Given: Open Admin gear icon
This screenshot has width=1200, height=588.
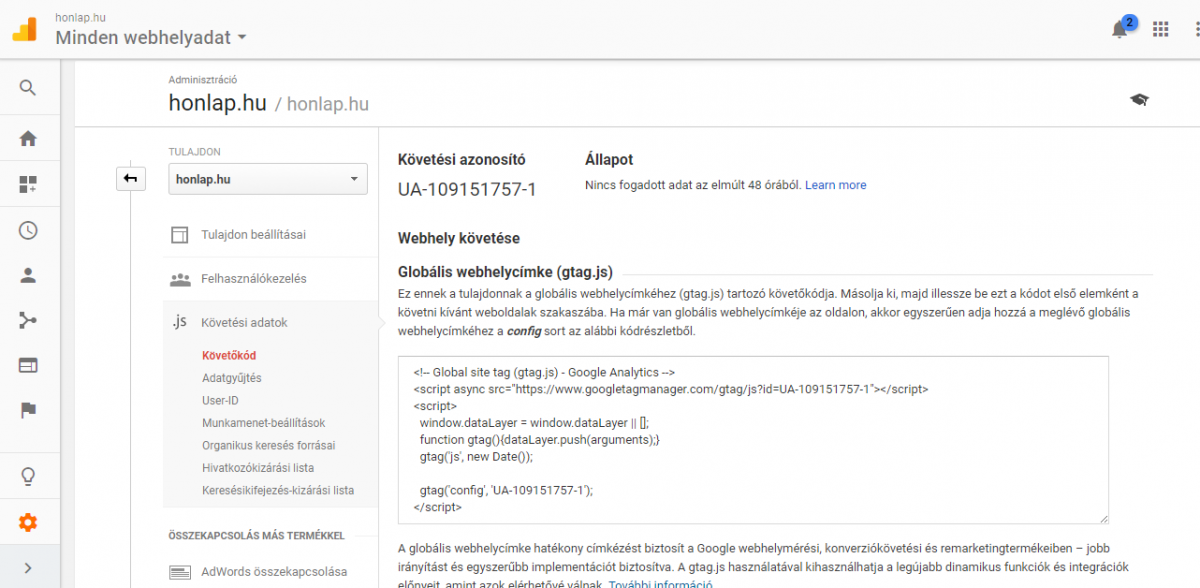Looking at the screenshot, I should (28, 522).
